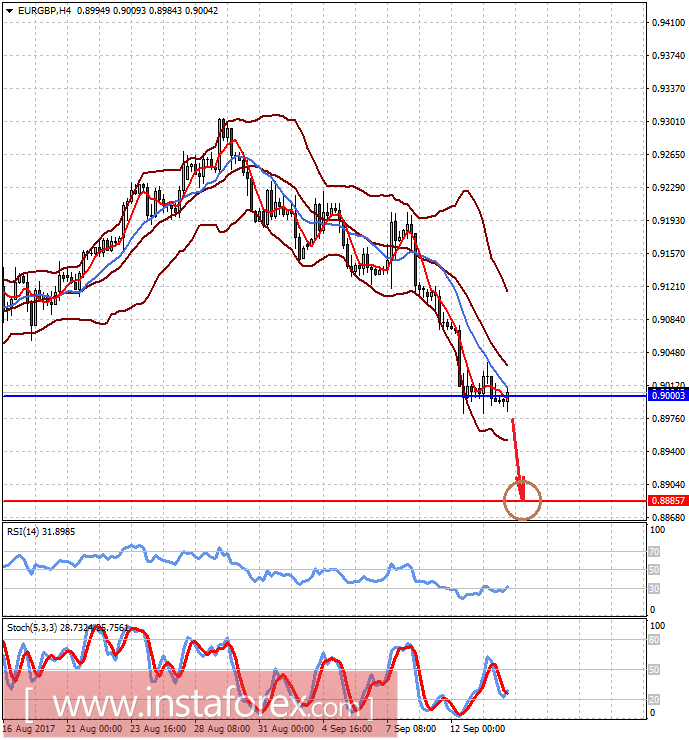Click the 0.94100 price scale value

(x=668, y=23)
